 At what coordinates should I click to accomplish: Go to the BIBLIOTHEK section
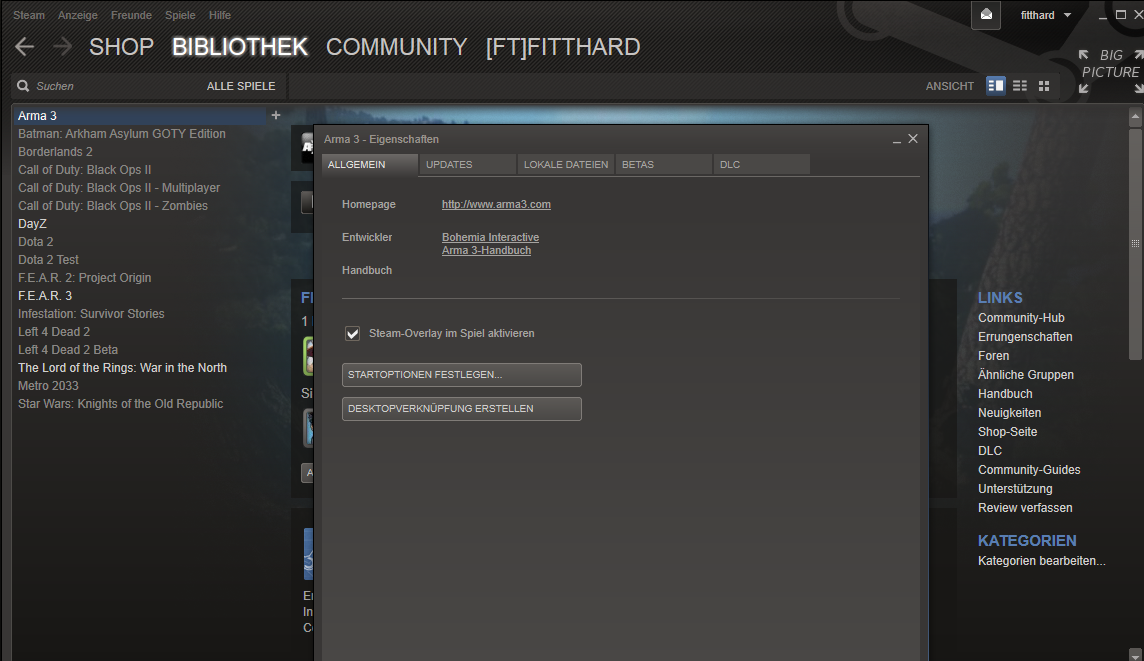240,47
